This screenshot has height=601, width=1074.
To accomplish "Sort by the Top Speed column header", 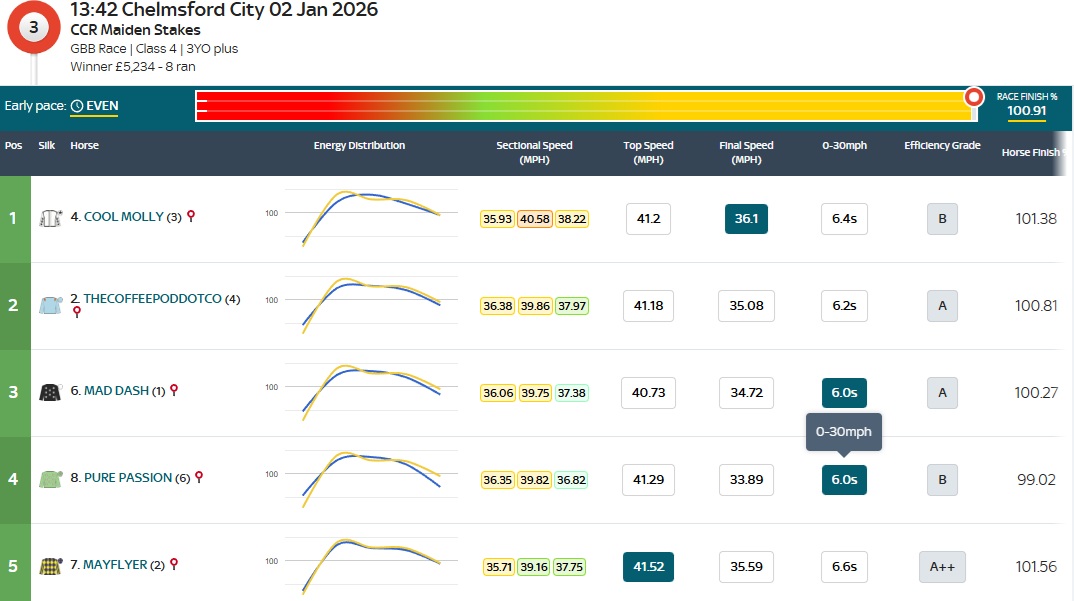I will point(647,152).
